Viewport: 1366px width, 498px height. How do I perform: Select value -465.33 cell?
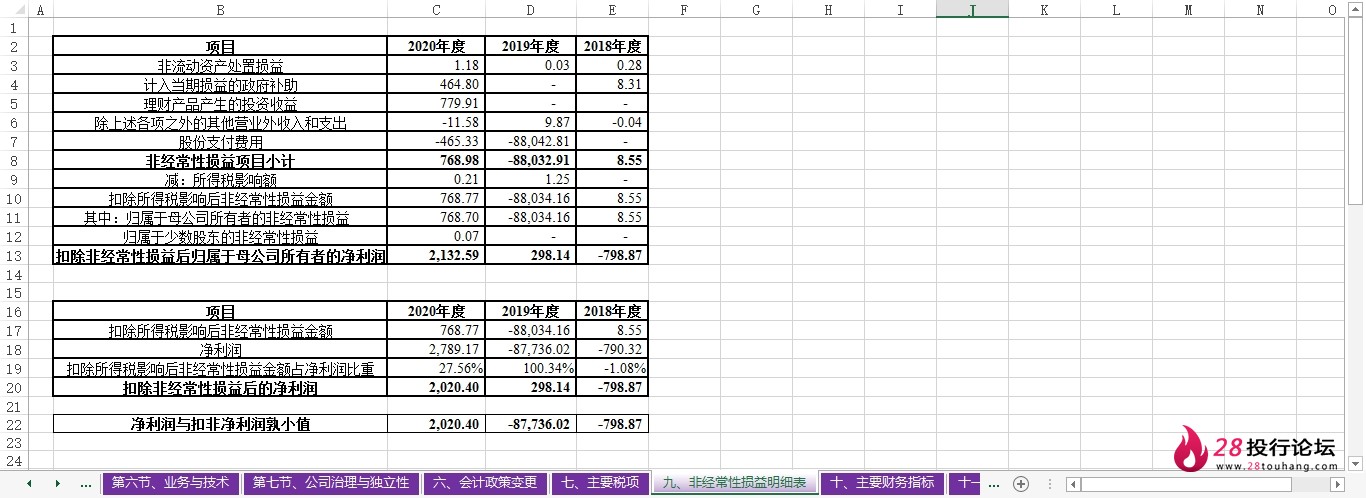click(x=436, y=142)
